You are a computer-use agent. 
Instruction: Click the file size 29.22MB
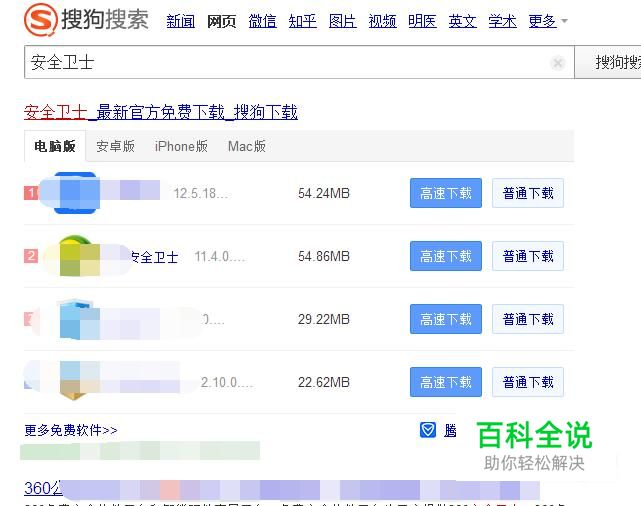click(x=324, y=319)
